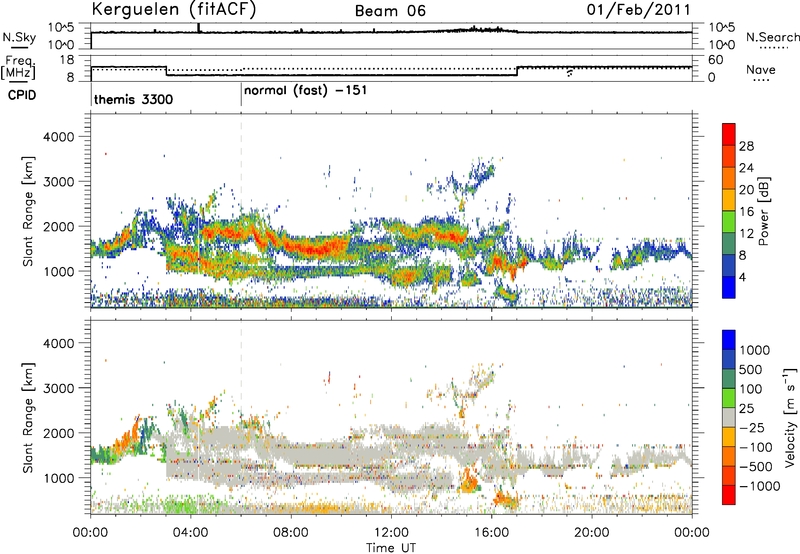
Task: Pick the red top segment of Power colorbar
Action: click(729, 135)
